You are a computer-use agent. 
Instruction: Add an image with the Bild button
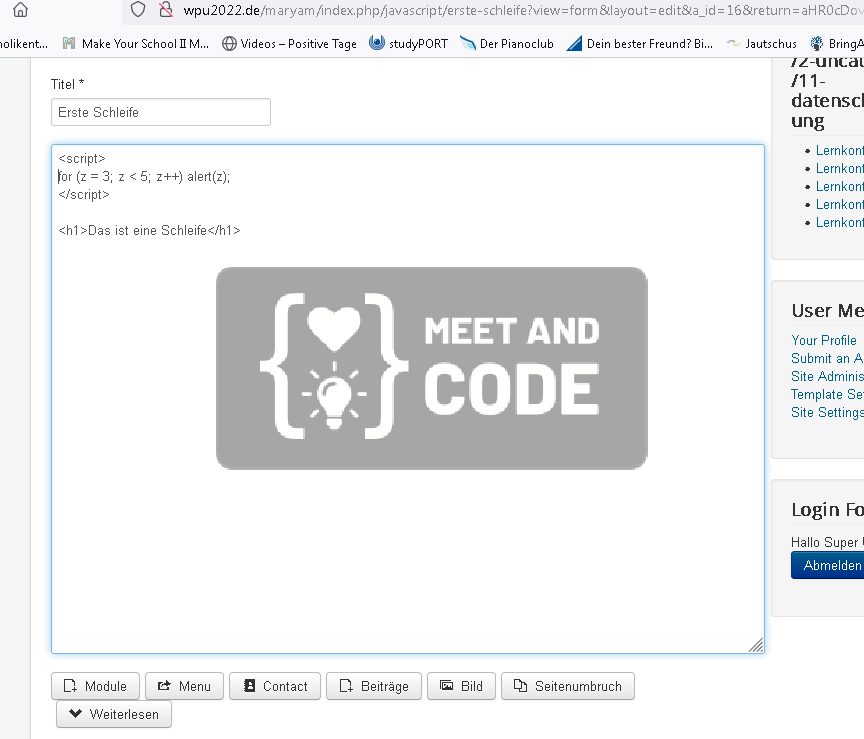coord(462,686)
